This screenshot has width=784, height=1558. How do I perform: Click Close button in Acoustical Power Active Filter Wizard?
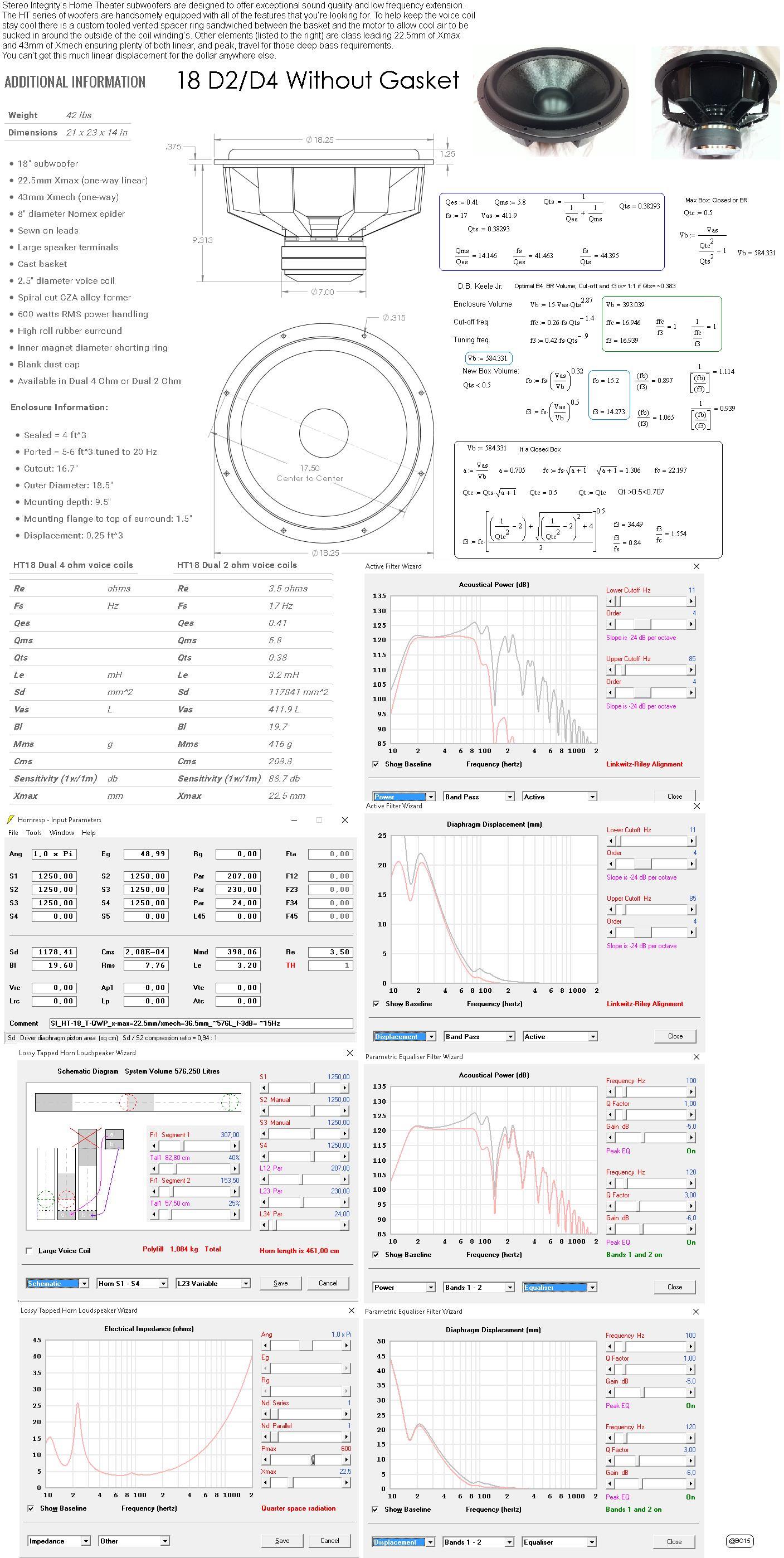[675, 797]
